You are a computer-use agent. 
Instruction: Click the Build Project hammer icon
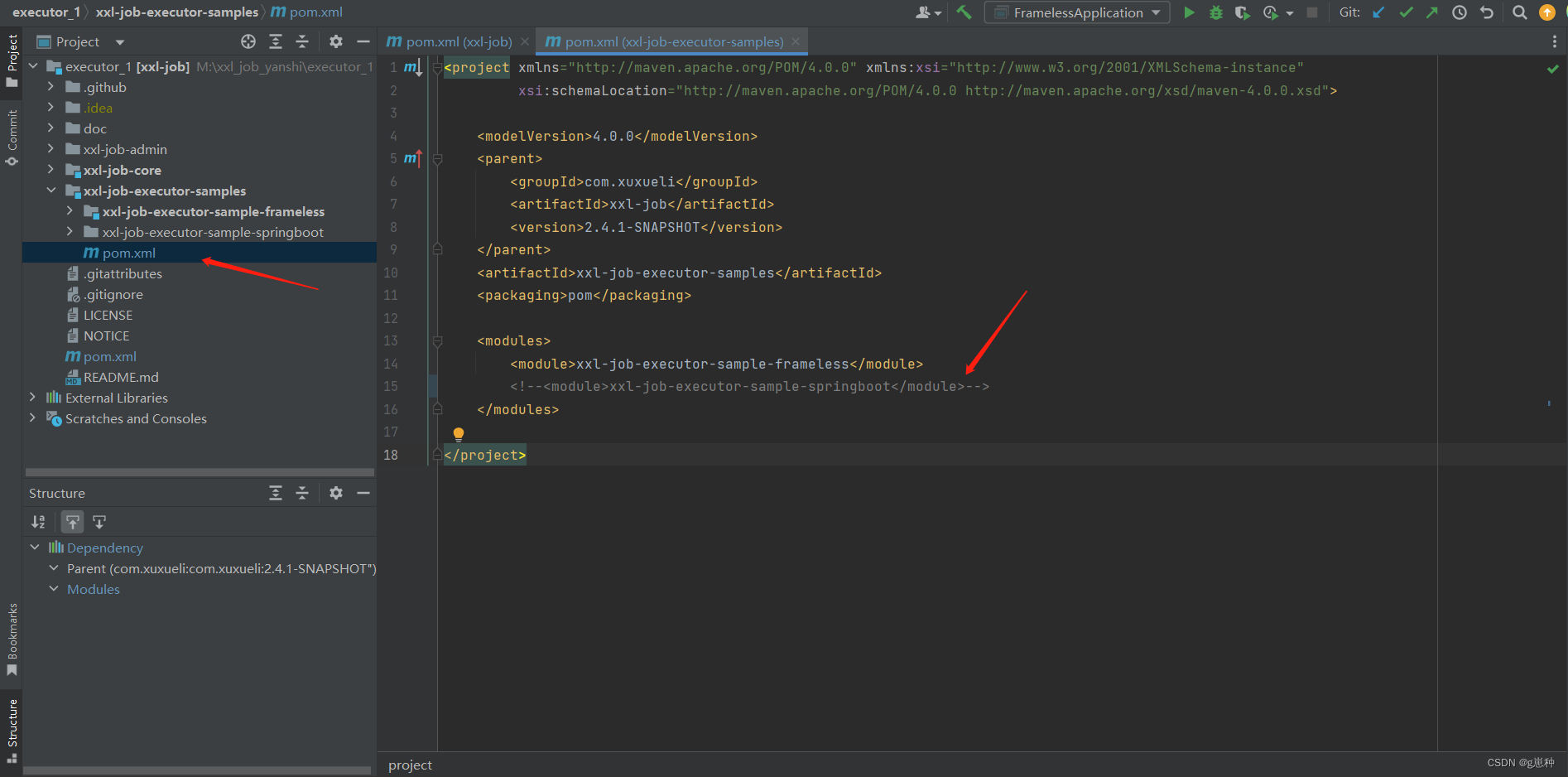point(964,12)
